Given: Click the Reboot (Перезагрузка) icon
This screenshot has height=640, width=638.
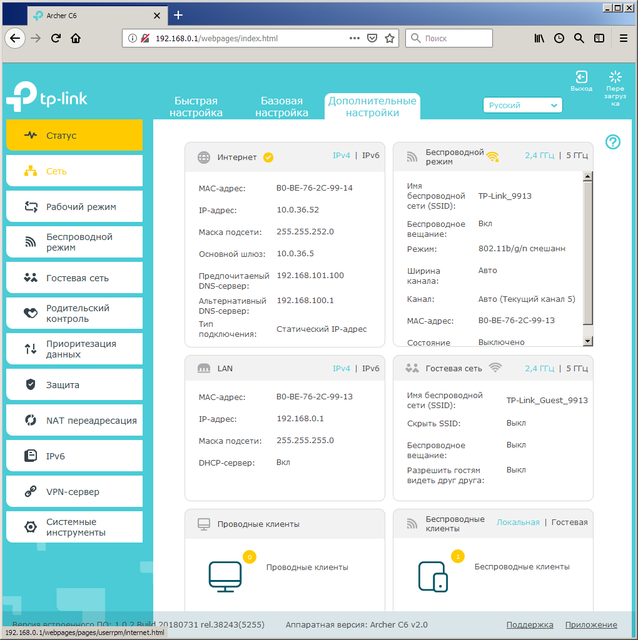Looking at the screenshot, I should pyautogui.click(x=616, y=78).
